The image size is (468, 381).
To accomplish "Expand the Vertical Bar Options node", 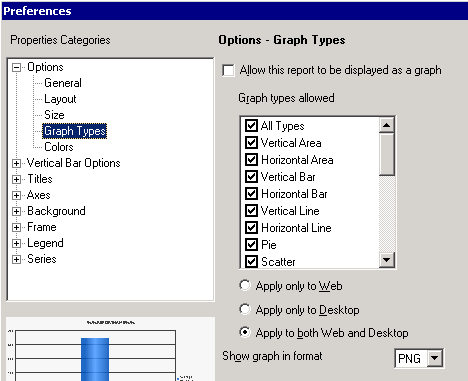I will point(16,163).
